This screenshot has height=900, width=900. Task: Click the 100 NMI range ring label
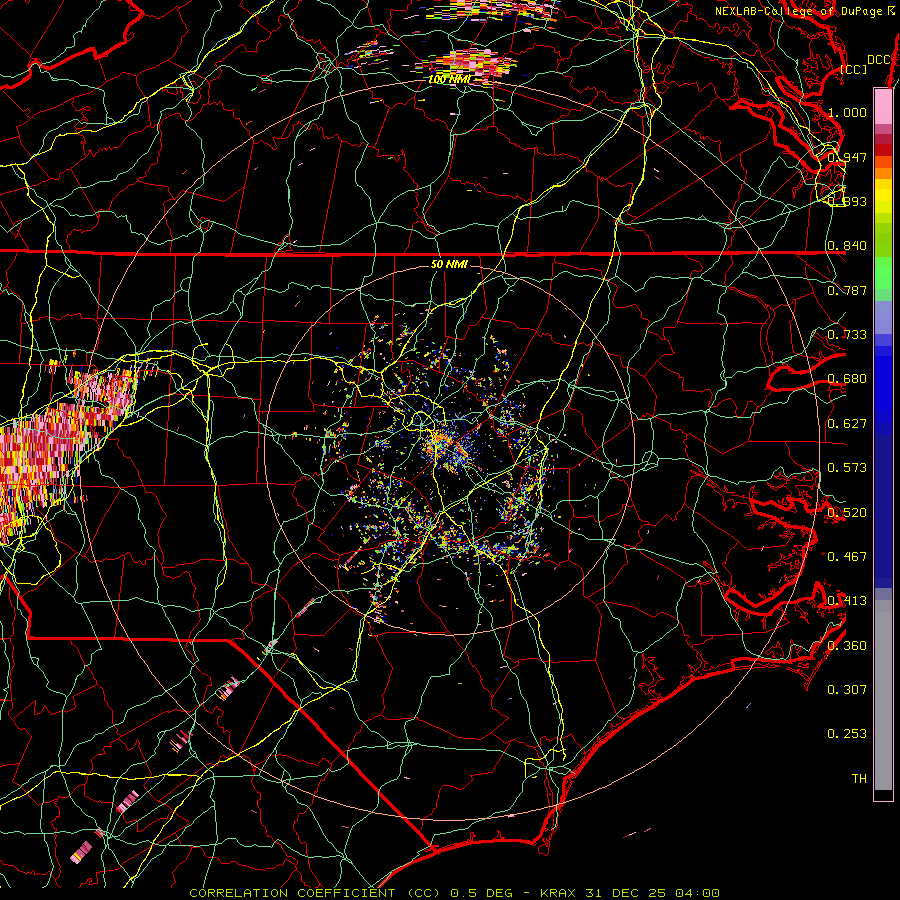pos(449,79)
